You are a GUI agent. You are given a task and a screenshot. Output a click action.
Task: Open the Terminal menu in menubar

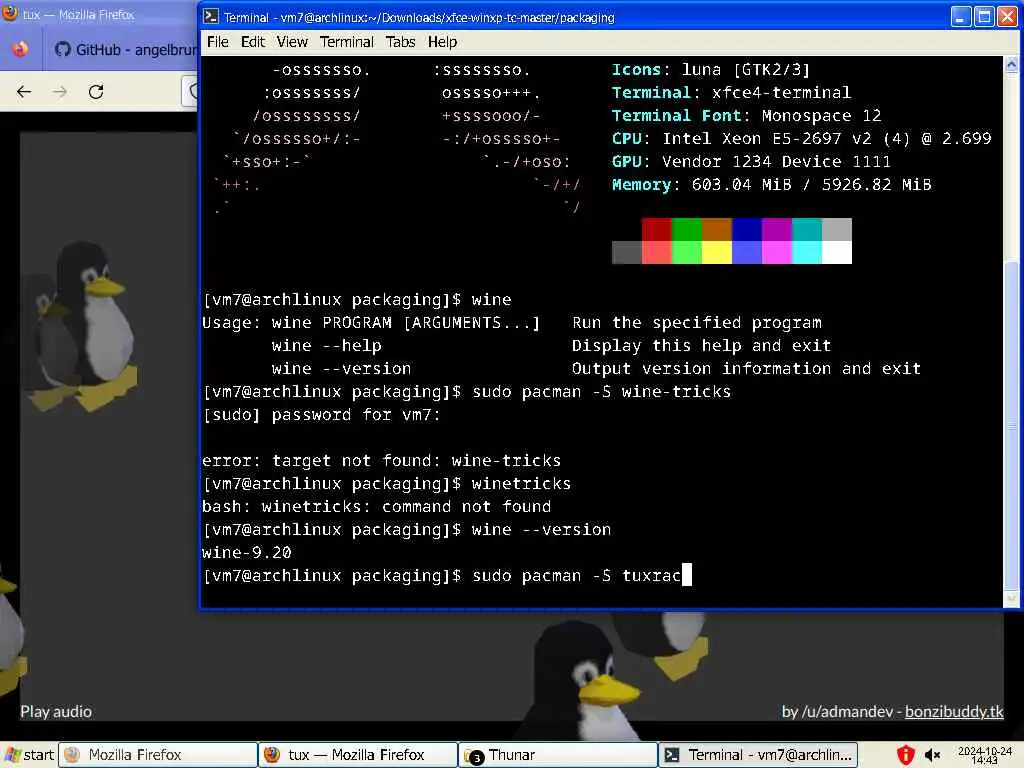pyautogui.click(x=346, y=42)
